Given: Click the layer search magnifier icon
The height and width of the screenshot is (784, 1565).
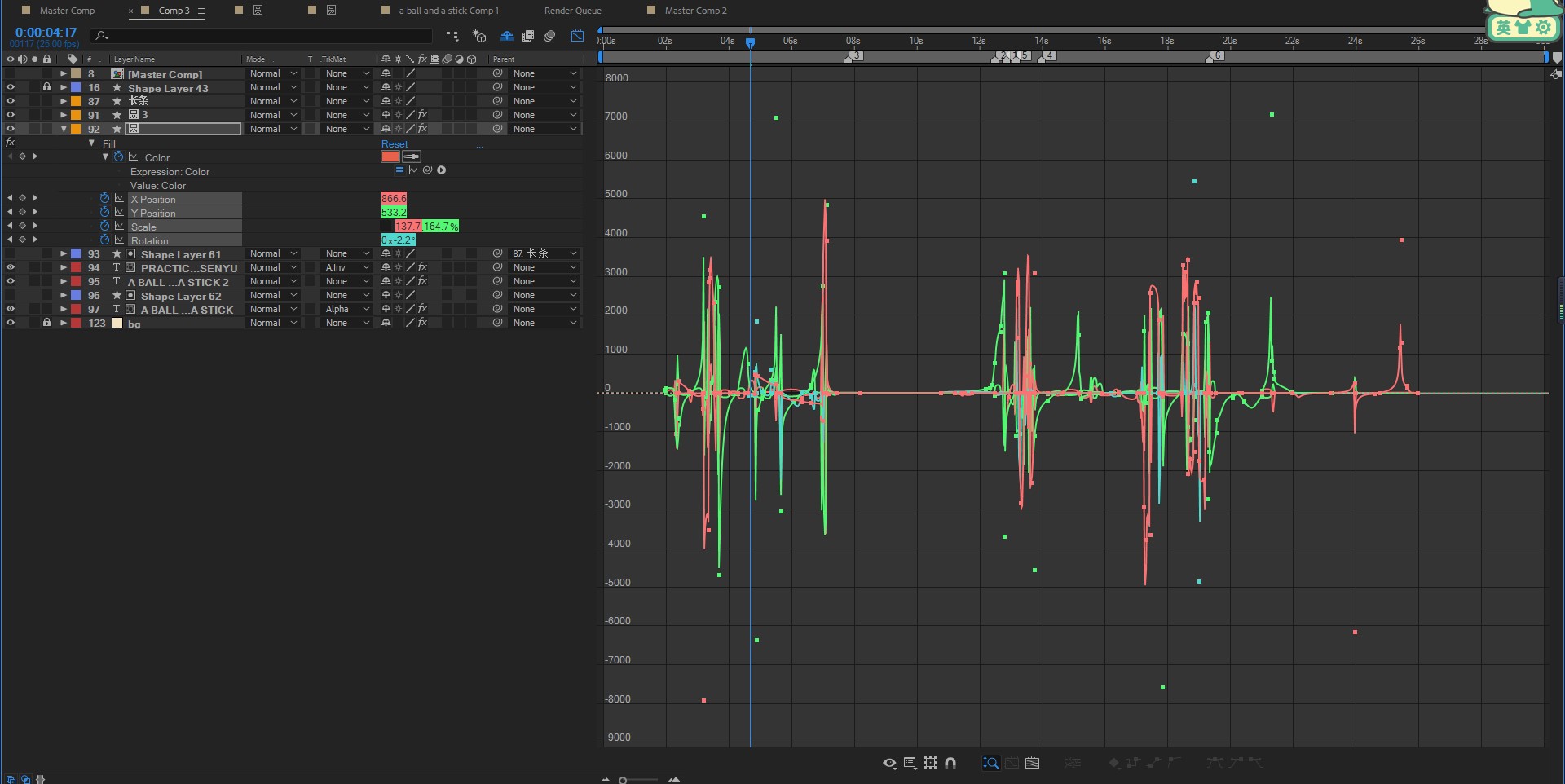Looking at the screenshot, I should point(102,36).
